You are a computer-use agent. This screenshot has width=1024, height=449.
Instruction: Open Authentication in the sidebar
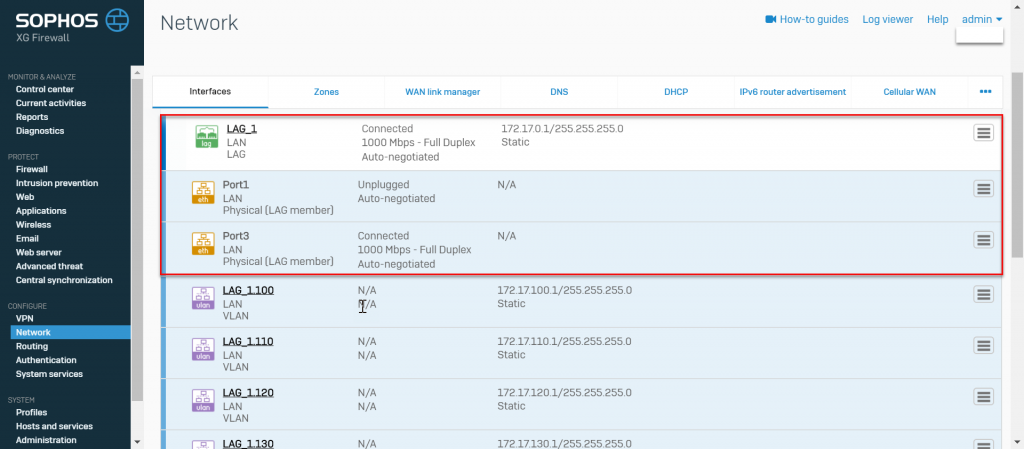coord(46,360)
